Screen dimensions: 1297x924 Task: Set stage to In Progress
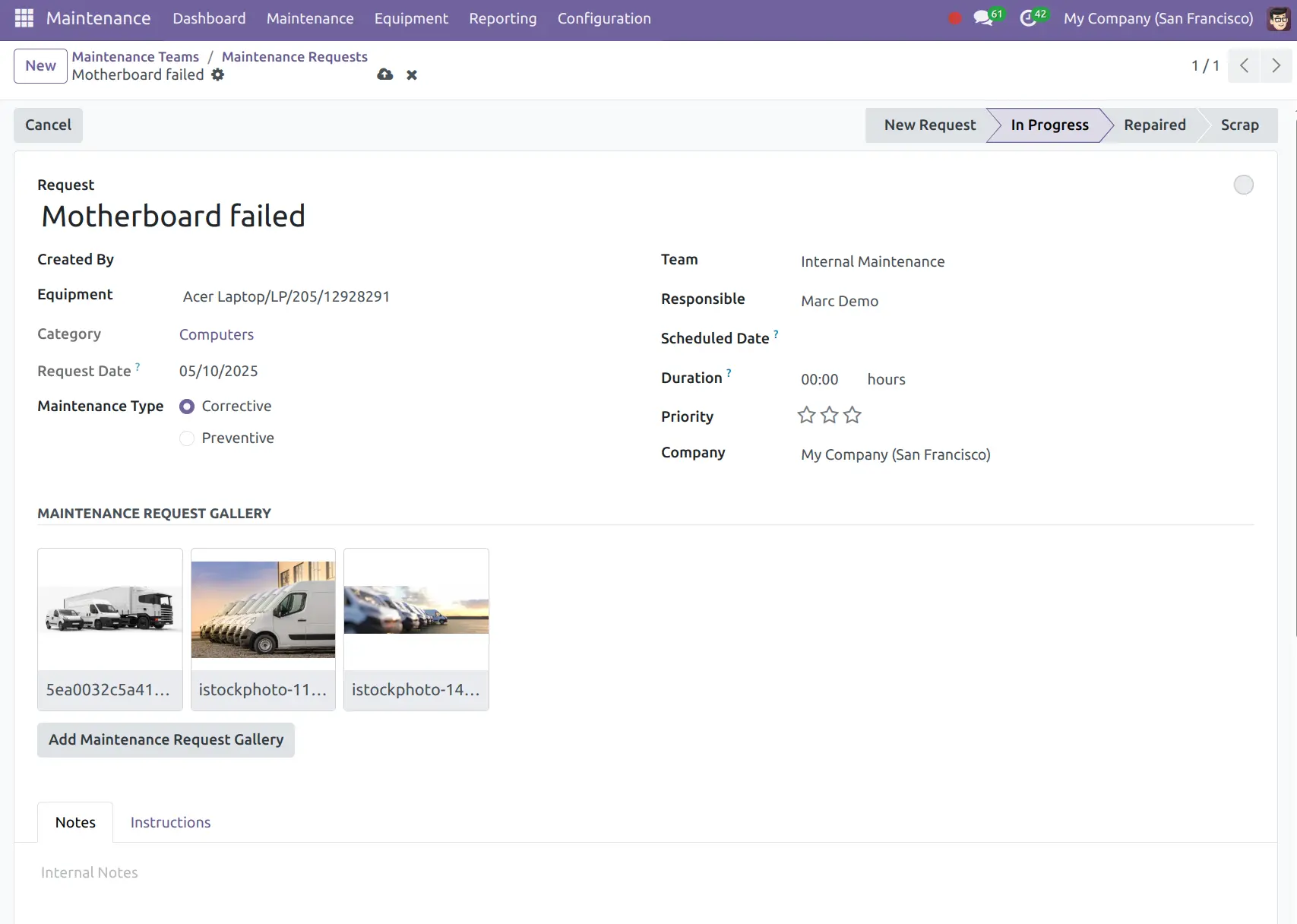click(x=1049, y=125)
